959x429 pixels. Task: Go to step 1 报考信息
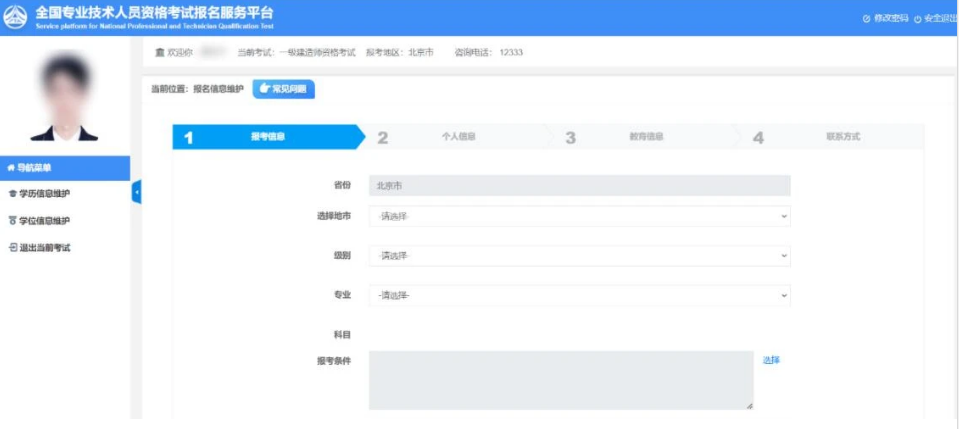[268, 137]
